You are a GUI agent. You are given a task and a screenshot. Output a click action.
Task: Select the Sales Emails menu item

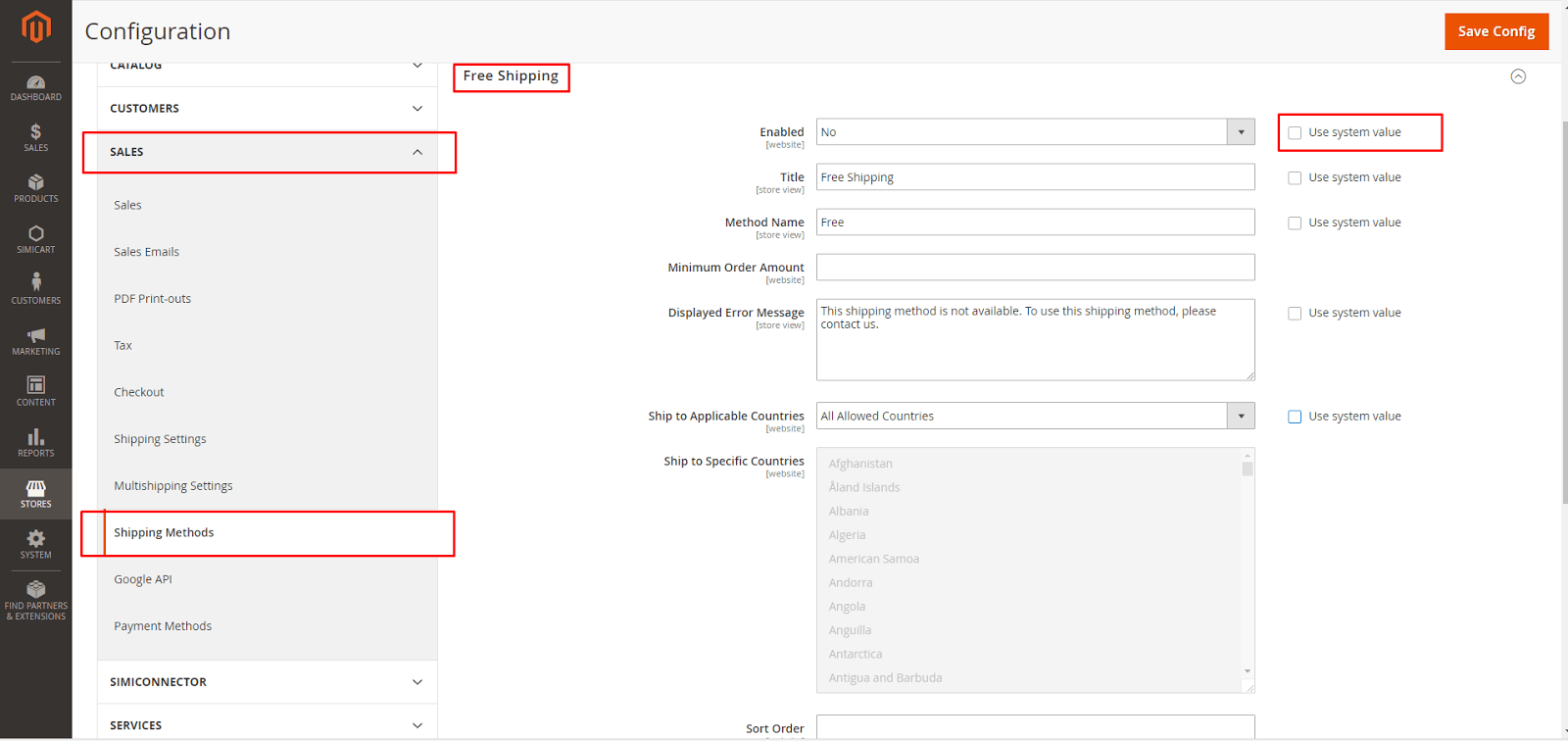[146, 252]
